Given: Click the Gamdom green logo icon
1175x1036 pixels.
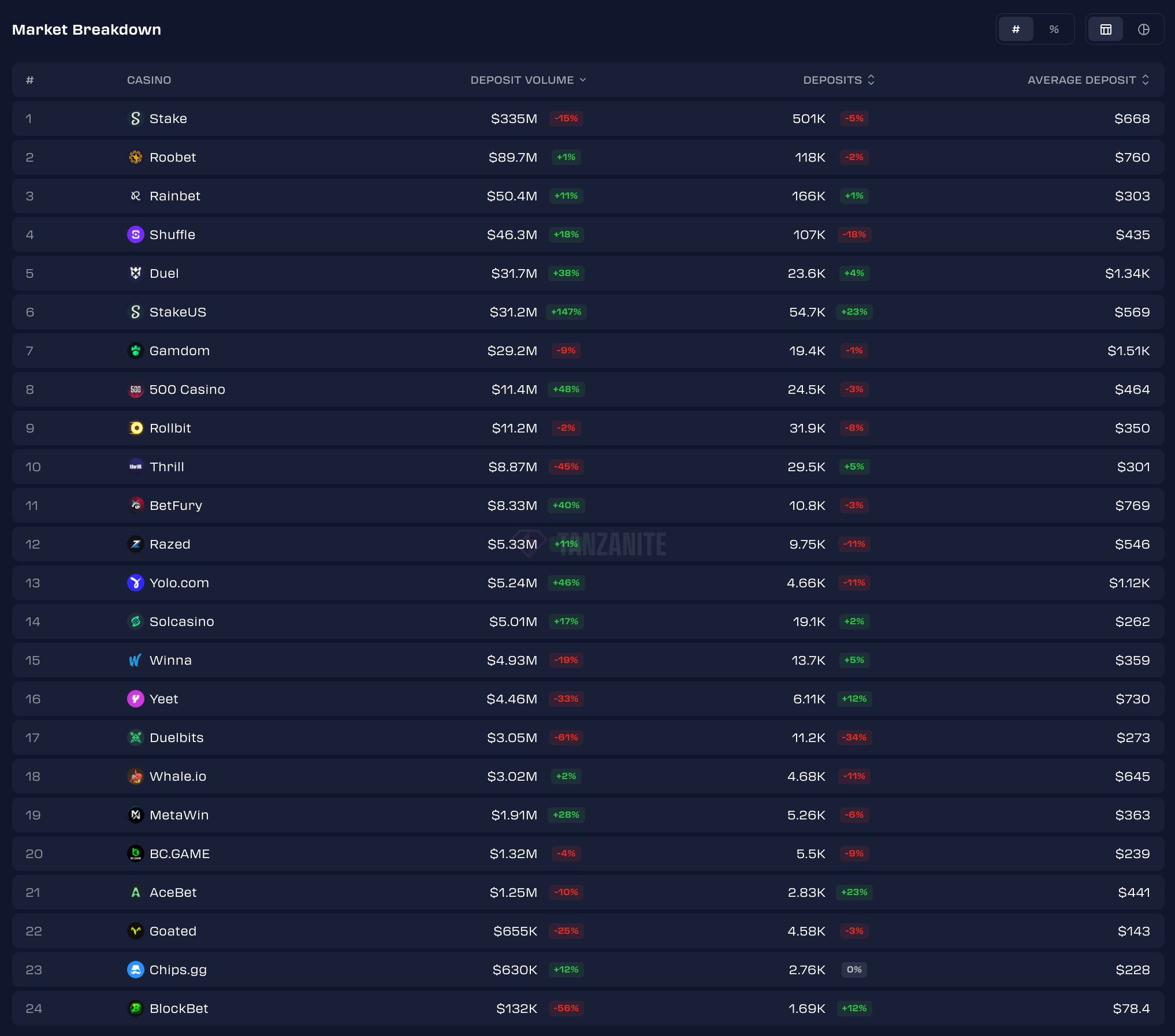Looking at the screenshot, I should 135,351.
